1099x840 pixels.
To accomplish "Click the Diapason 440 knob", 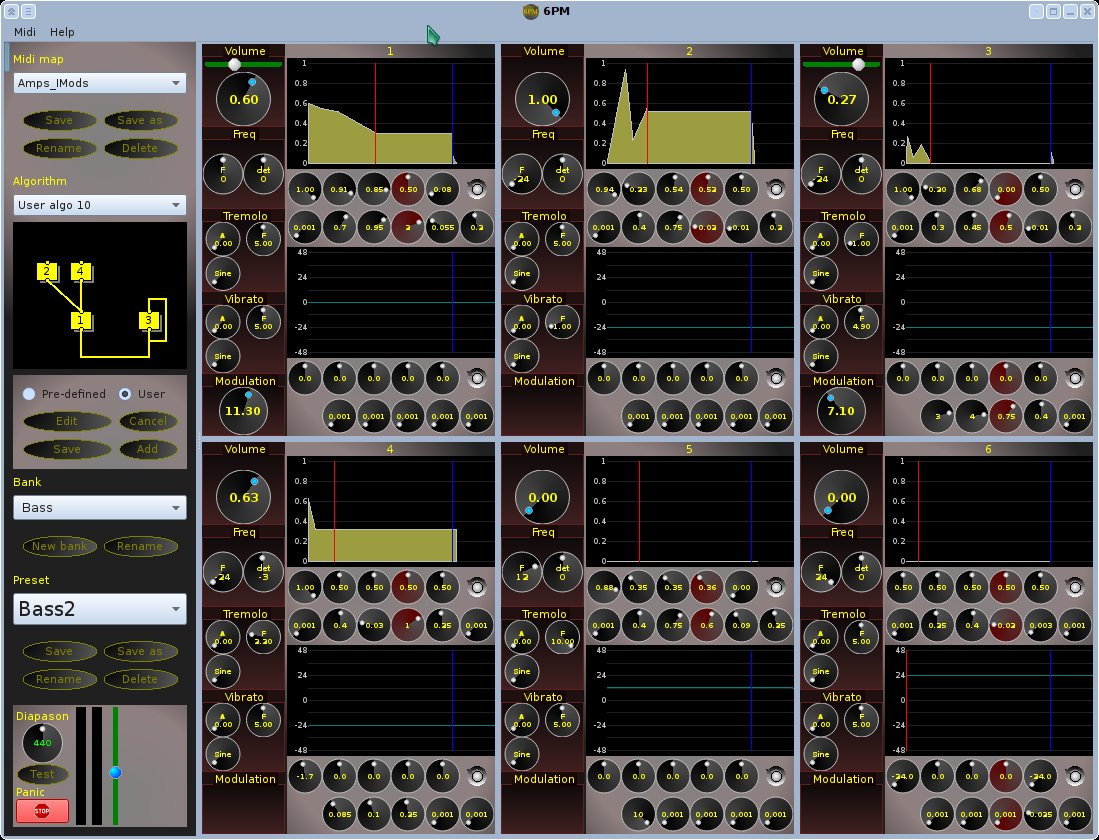I will pyautogui.click(x=42, y=743).
